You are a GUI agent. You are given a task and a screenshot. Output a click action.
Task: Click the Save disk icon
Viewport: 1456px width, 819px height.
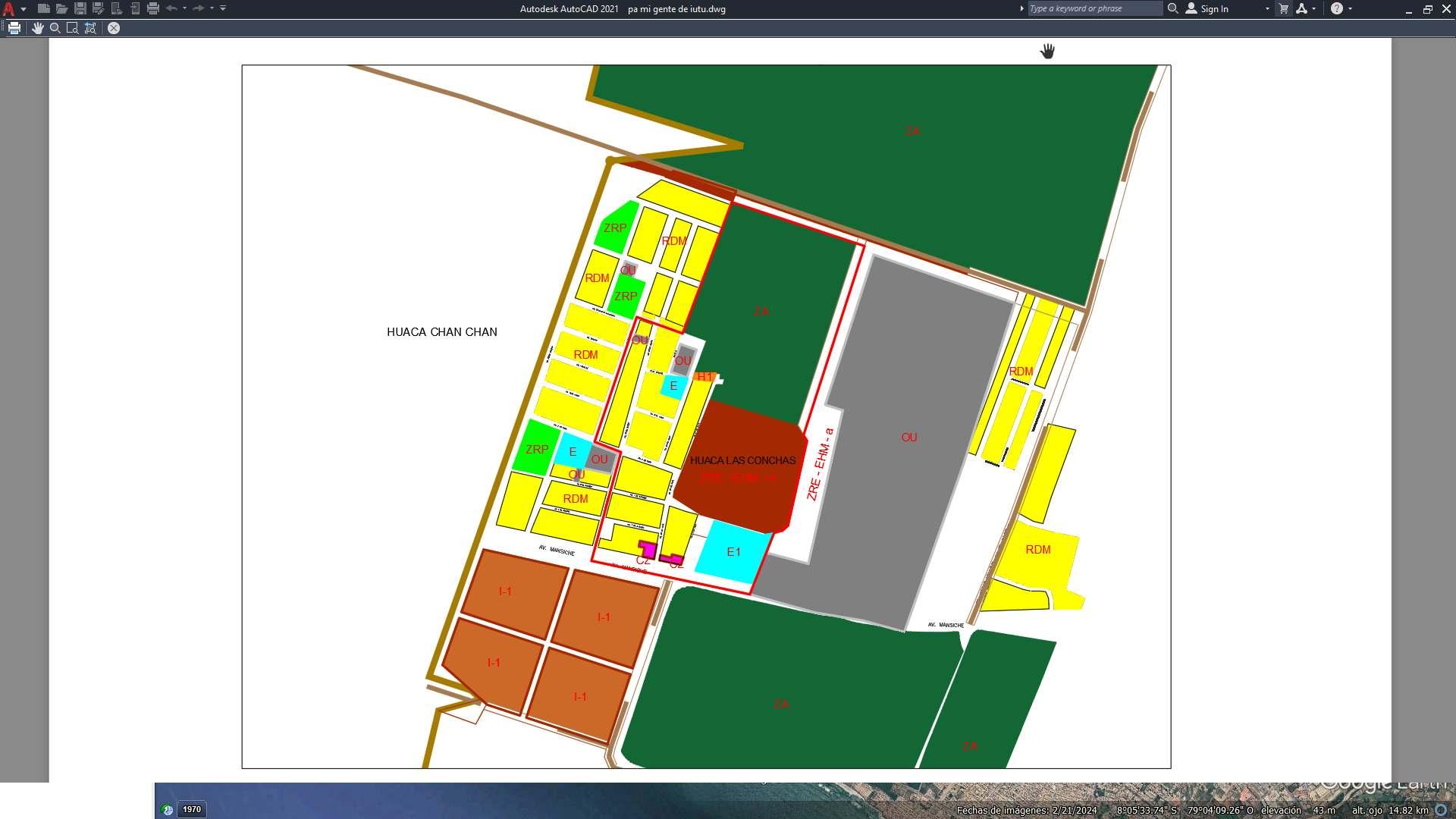(80, 8)
